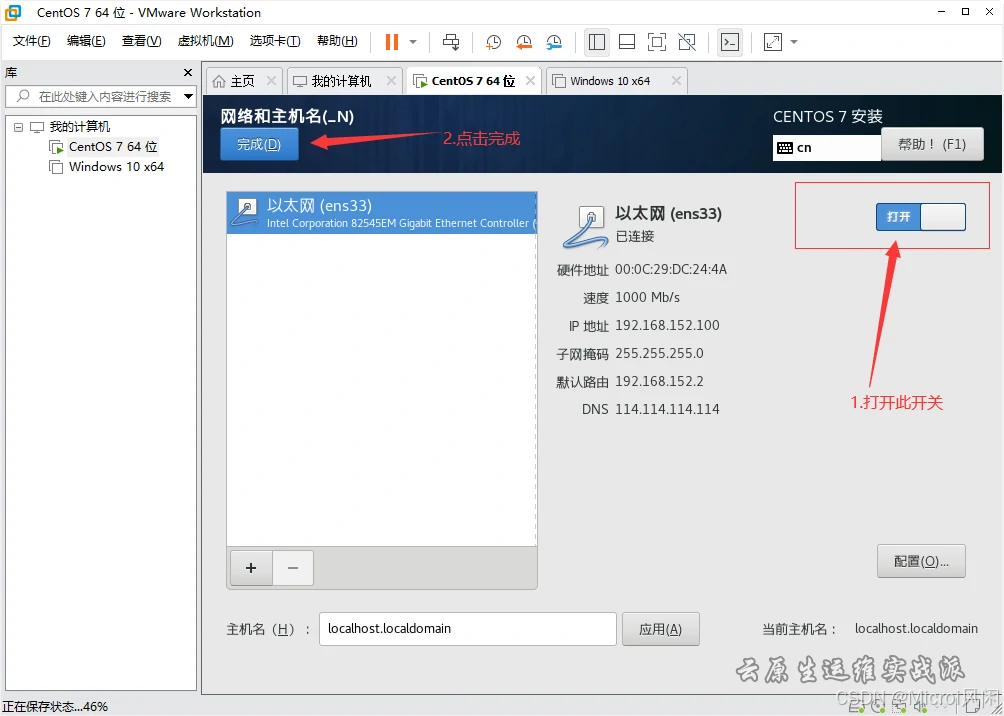Screen dimensions: 1004x716
Task: Open the 选项卡(T) menu
Action: [275, 41]
